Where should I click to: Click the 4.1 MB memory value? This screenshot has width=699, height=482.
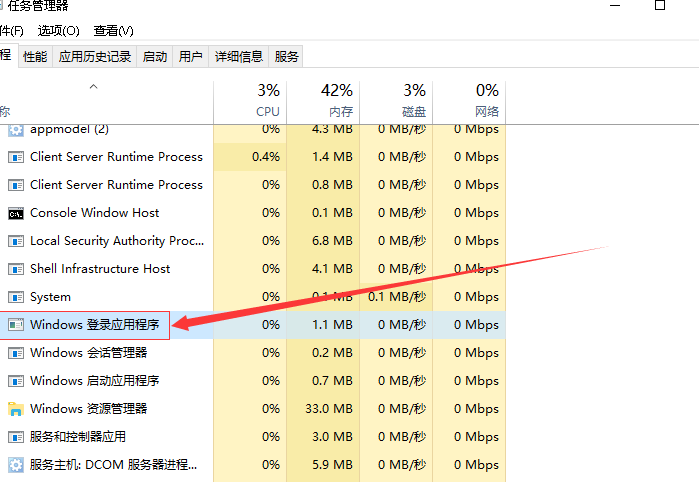pyautogui.click(x=332, y=269)
